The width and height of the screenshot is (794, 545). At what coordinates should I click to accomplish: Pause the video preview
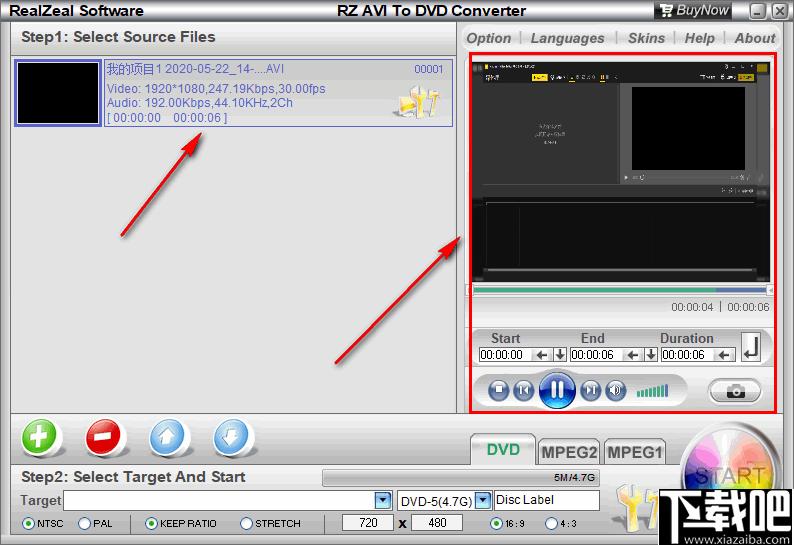(x=557, y=390)
